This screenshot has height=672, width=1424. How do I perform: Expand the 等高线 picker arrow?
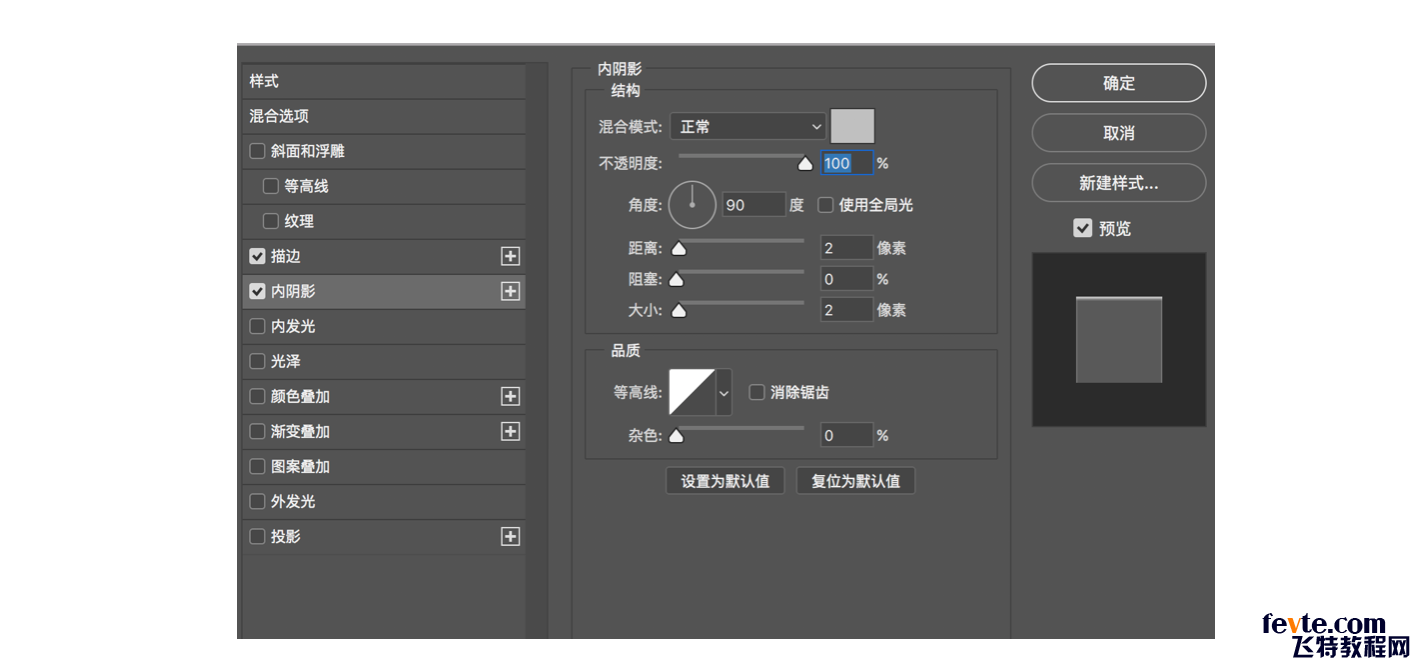click(724, 393)
